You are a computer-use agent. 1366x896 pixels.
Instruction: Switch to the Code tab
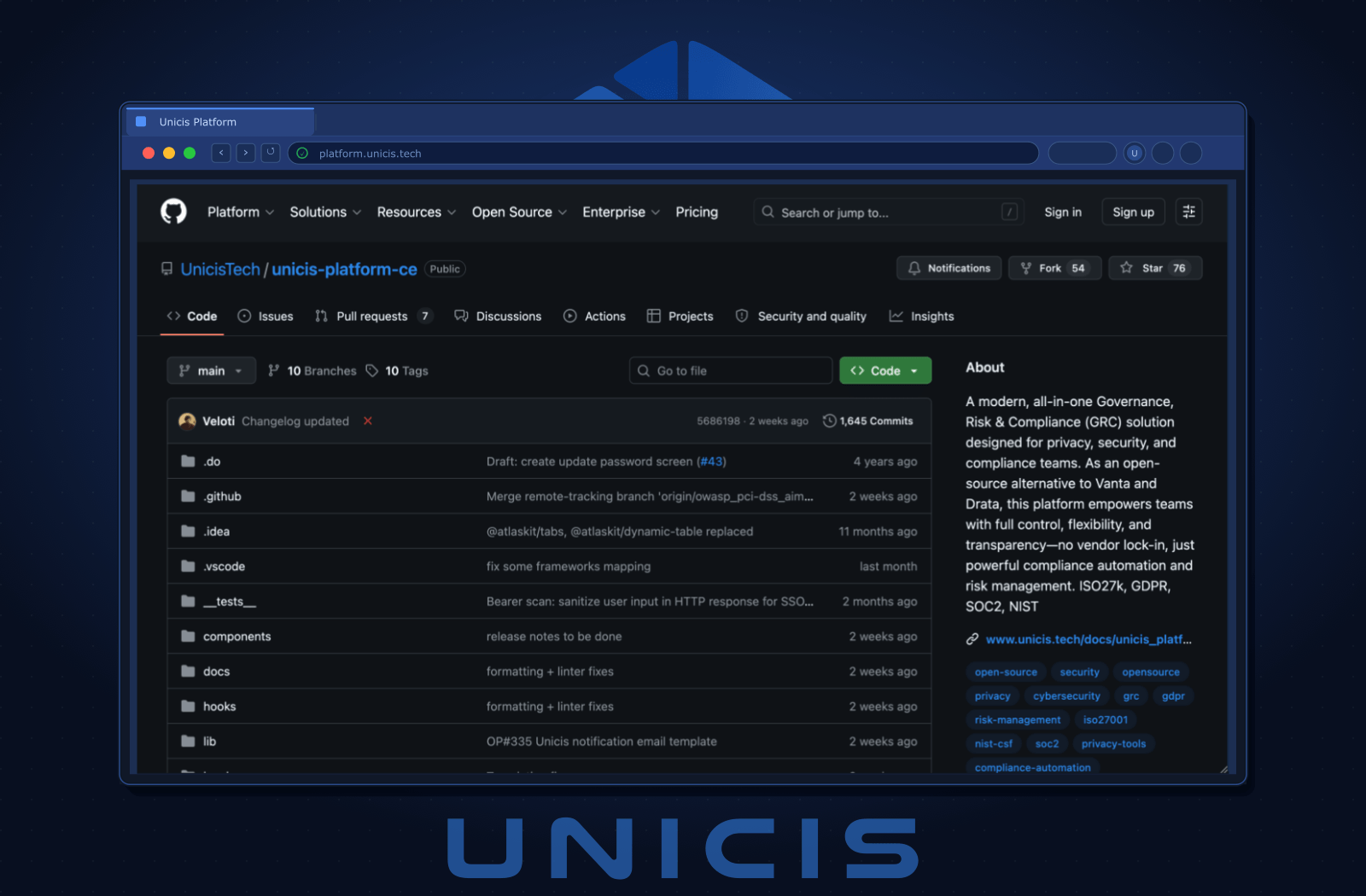click(192, 316)
